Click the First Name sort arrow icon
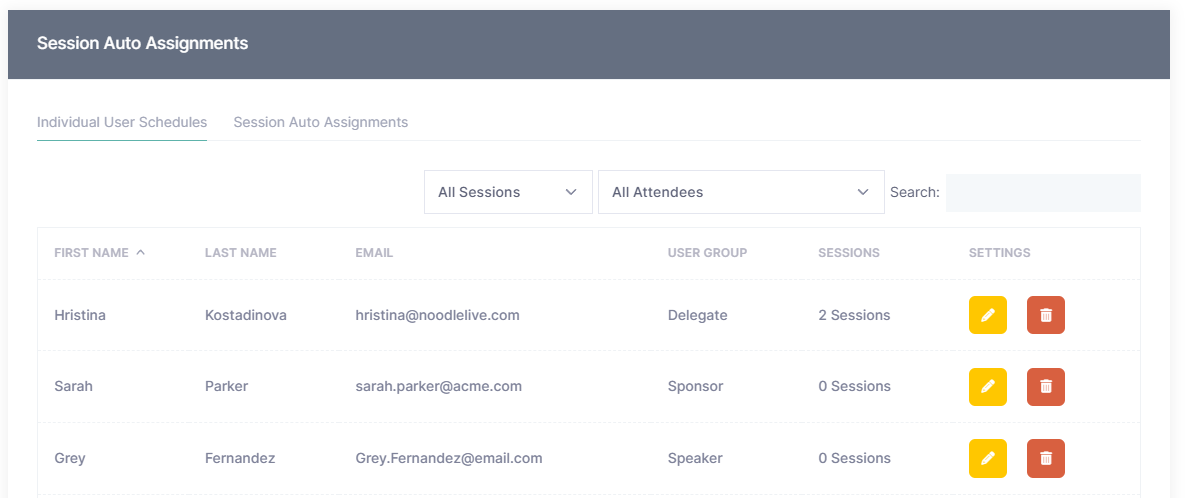The image size is (1186, 498). click(x=141, y=252)
